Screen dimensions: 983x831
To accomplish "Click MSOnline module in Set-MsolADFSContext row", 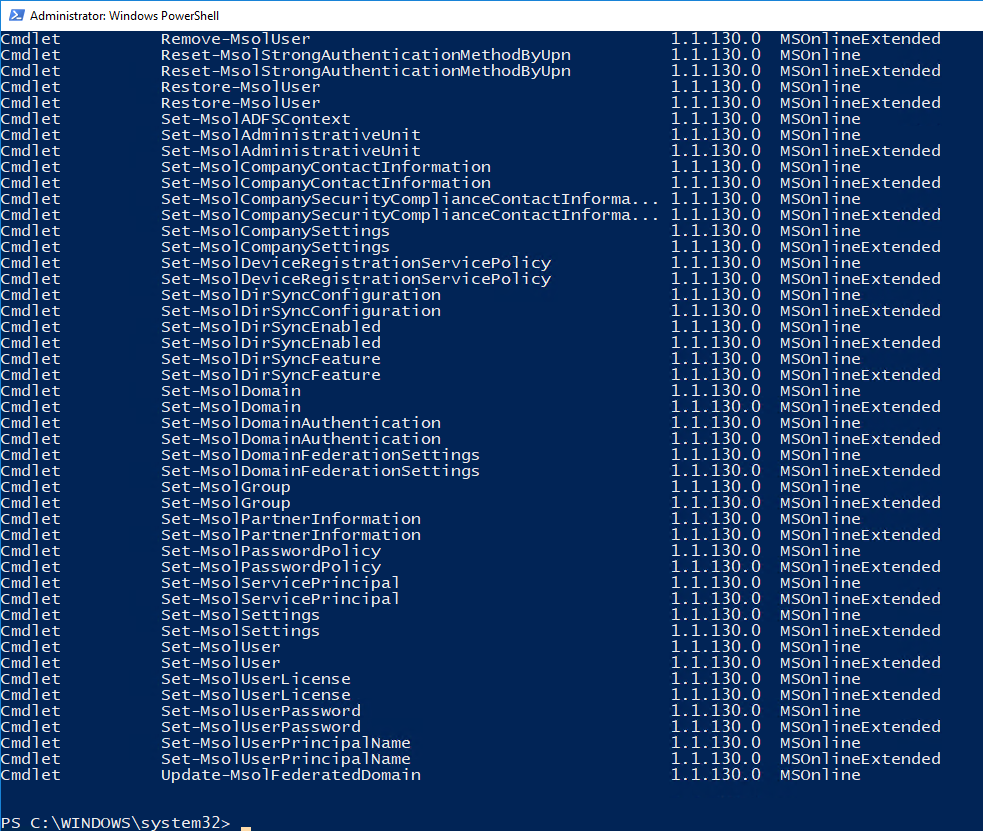I will point(820,119).
